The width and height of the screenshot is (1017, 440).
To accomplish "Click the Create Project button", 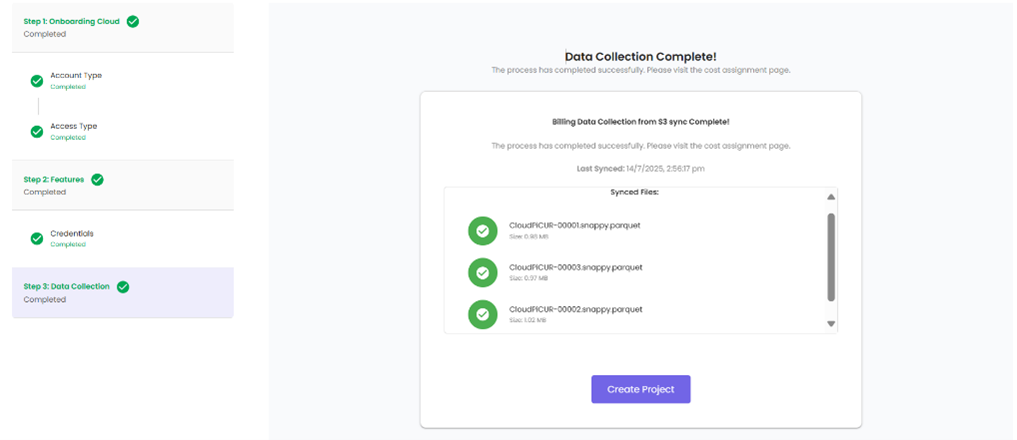I will pos(640,389).
